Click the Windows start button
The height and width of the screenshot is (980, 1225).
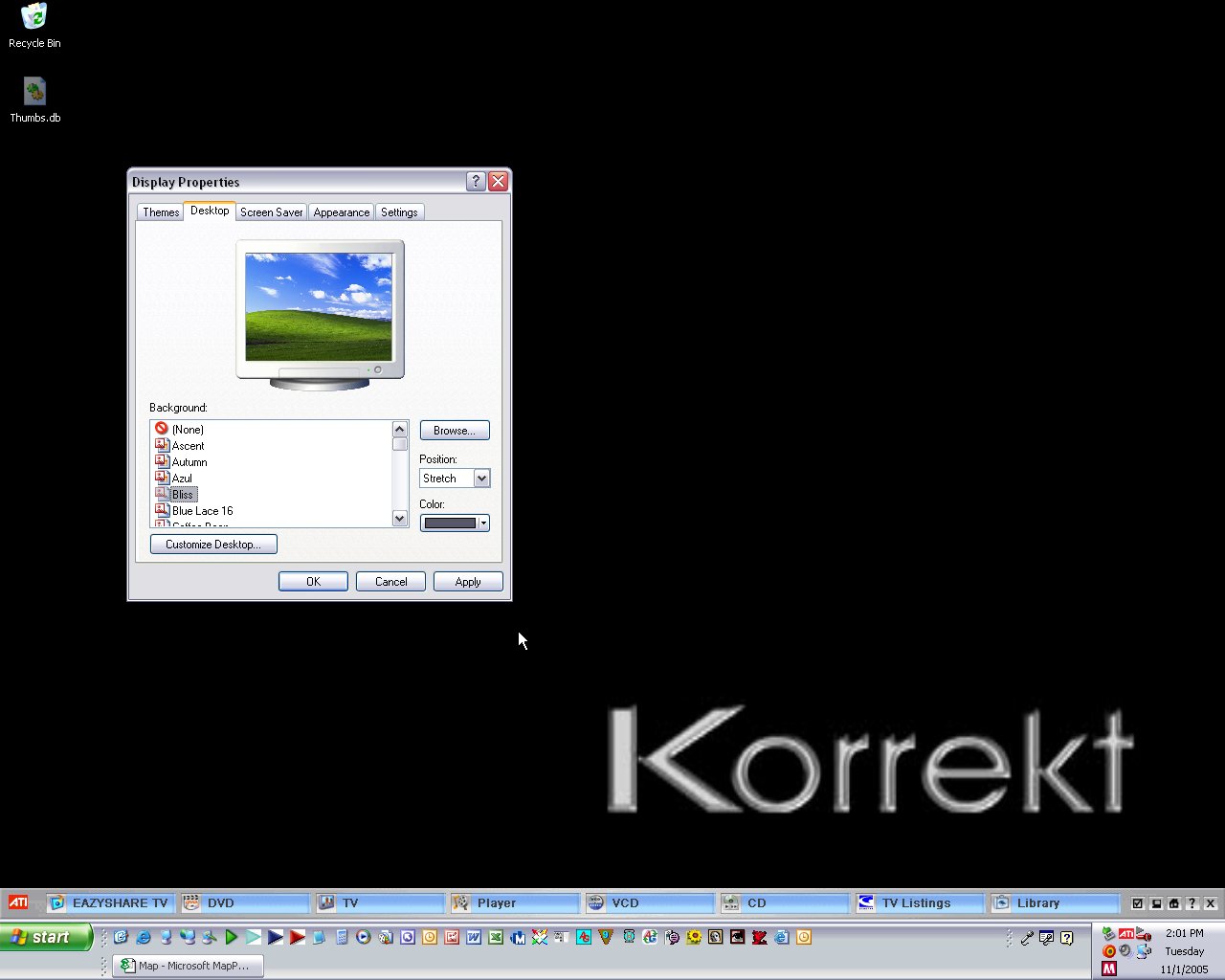(x=46, y=937)
